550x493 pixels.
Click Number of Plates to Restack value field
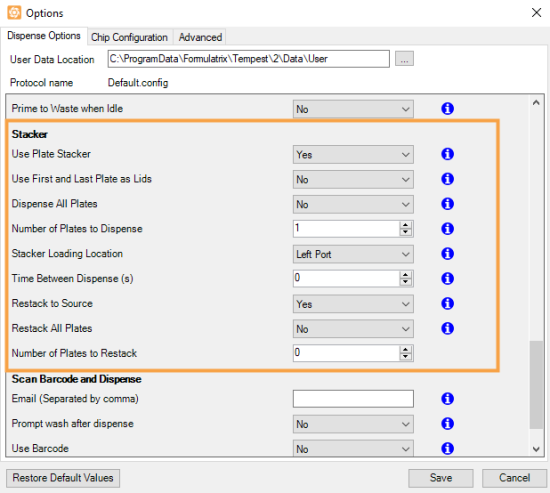(347, 353)
